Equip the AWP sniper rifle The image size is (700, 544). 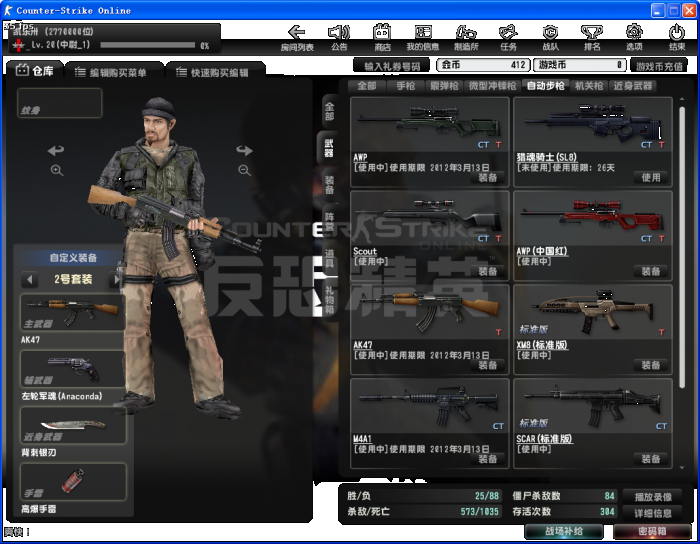click(488, 178)
